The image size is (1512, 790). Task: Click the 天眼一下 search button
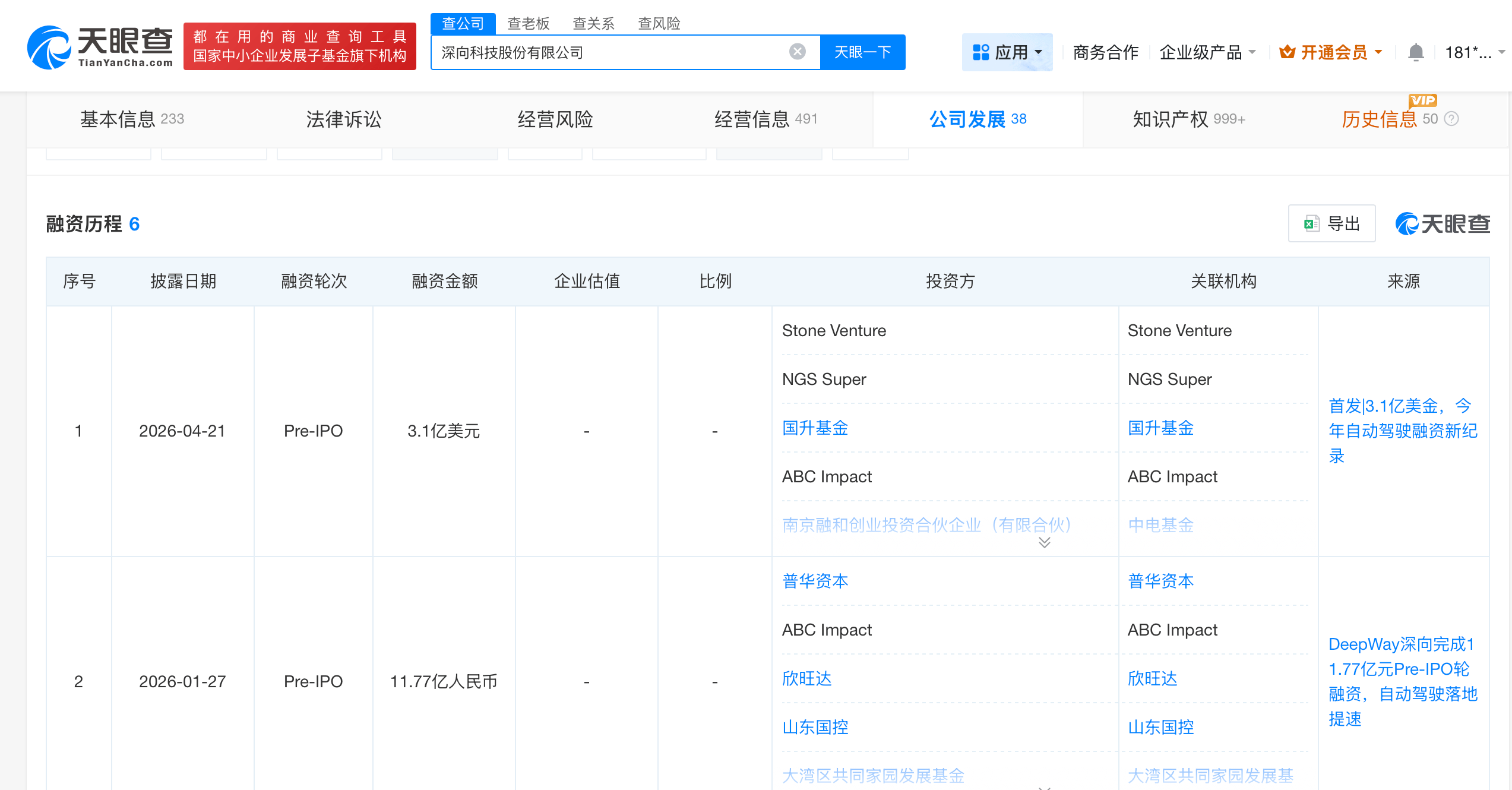[x=863, y=52]
